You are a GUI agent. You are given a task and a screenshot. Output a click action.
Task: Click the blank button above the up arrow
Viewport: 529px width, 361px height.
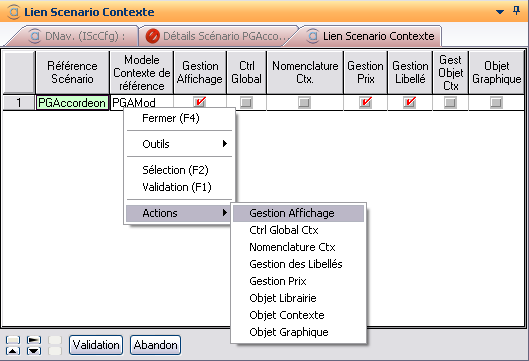tap(13, 340)
